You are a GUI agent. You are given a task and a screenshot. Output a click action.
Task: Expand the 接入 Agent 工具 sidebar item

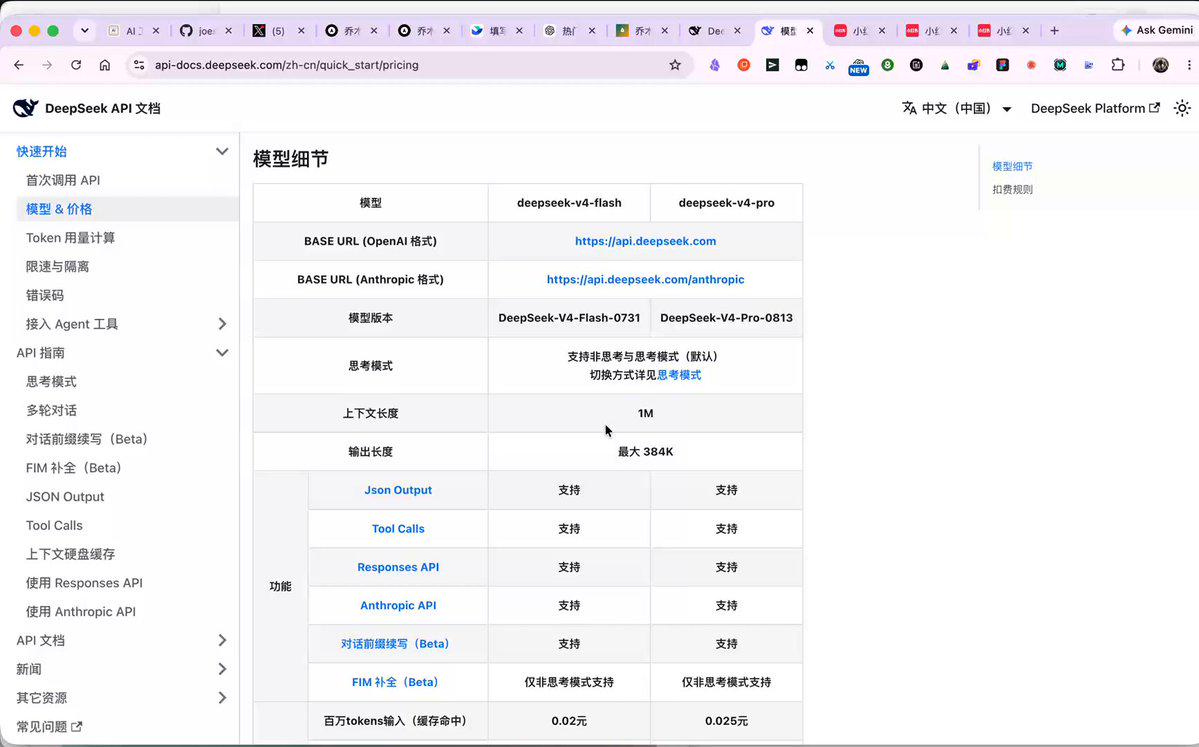coord(222,324)
